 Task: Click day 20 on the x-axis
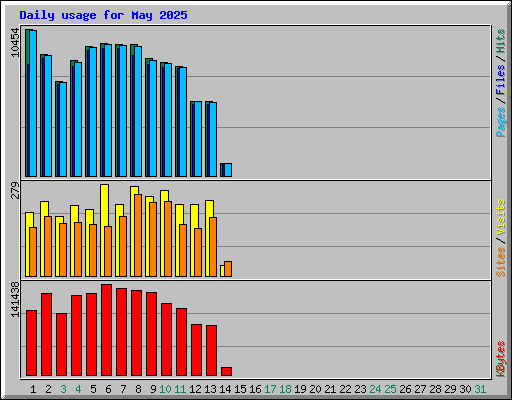point(315,389)
